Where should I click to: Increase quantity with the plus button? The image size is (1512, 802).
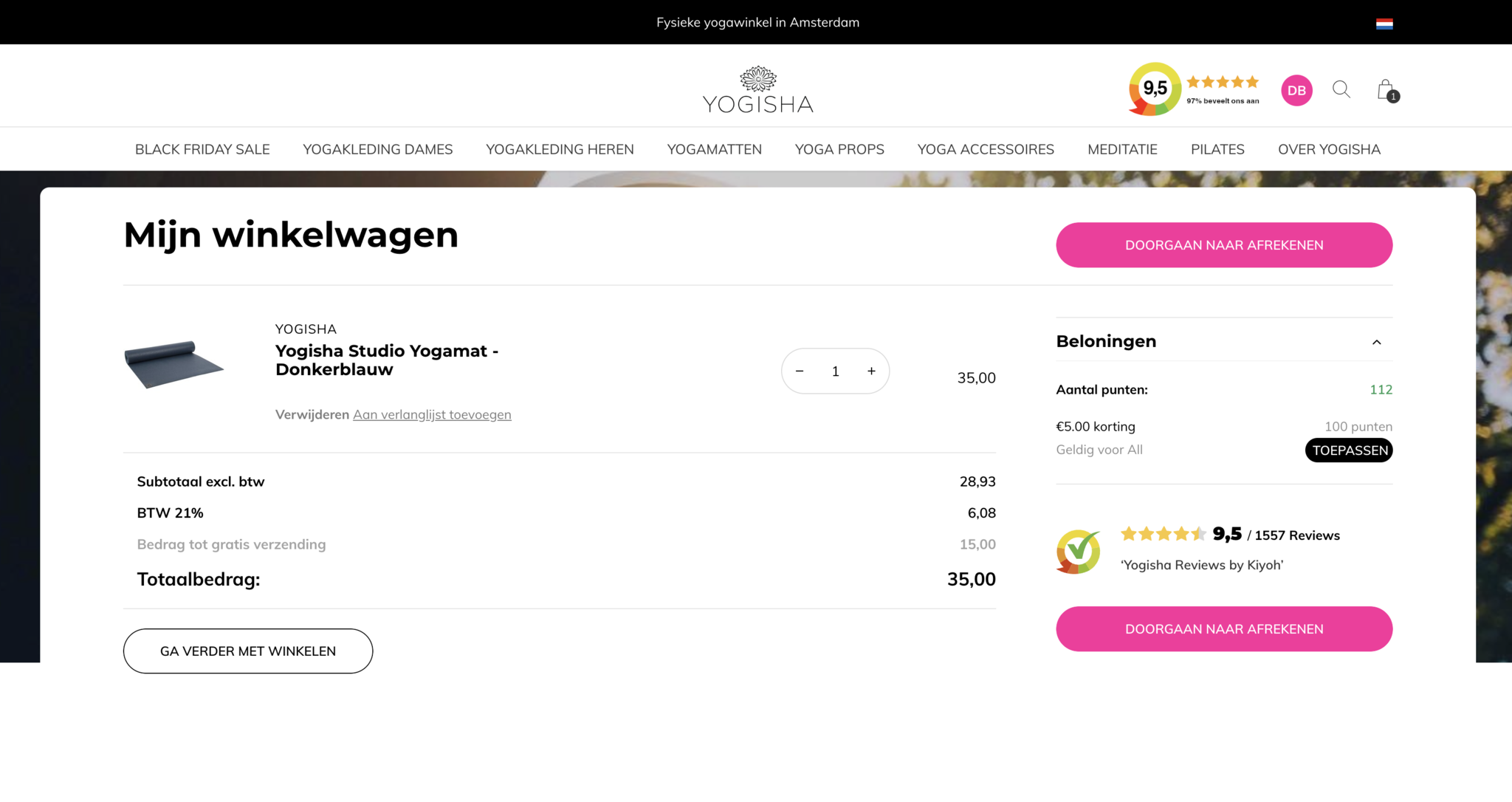coord(871,371)
